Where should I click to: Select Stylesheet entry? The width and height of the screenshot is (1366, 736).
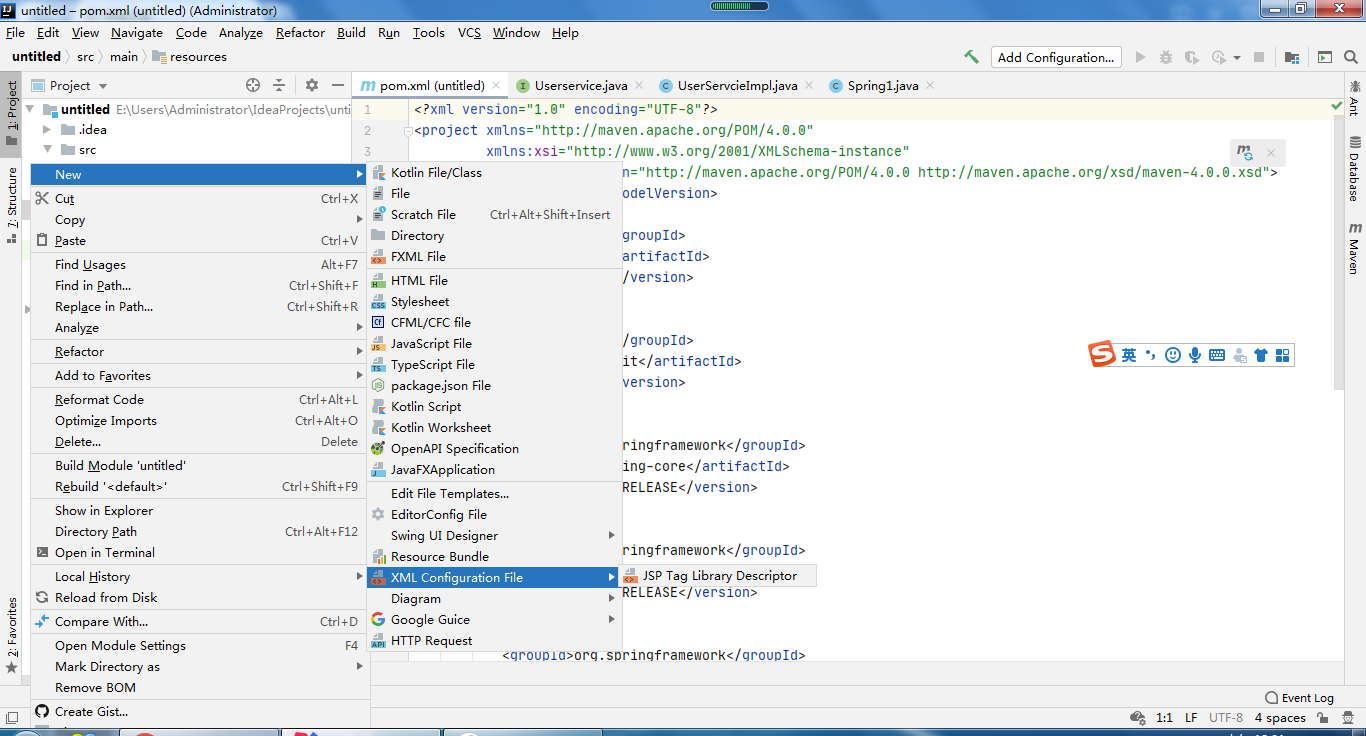click(494, 302)
